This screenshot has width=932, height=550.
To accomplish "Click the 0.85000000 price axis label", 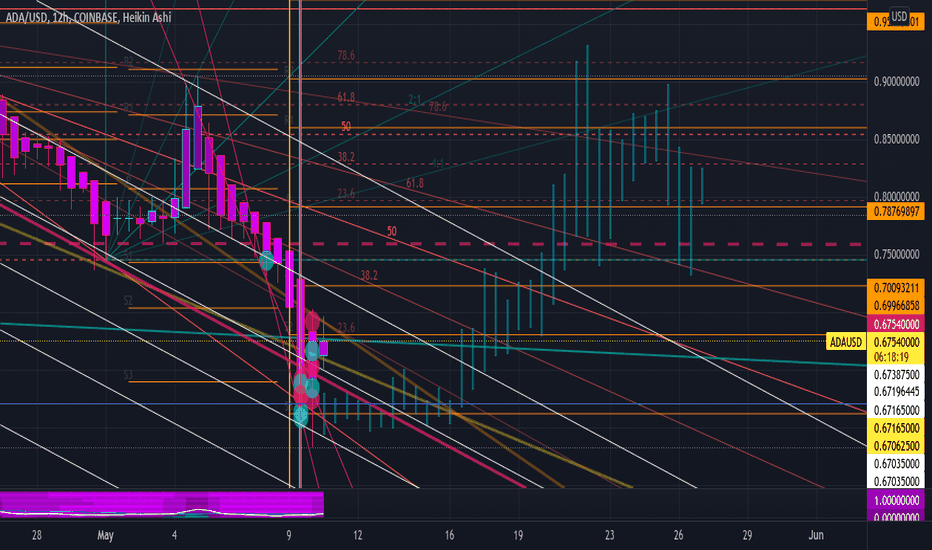I will [896, 139].
